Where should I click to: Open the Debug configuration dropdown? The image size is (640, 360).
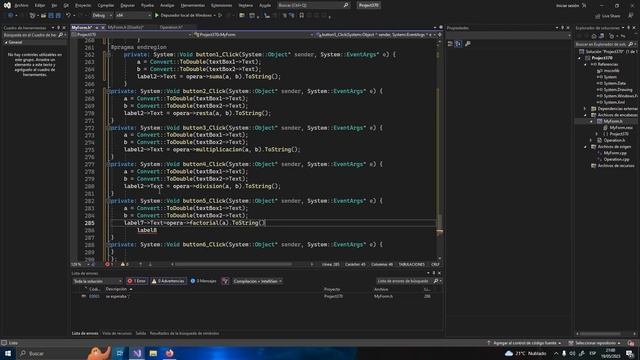(102, 16)
